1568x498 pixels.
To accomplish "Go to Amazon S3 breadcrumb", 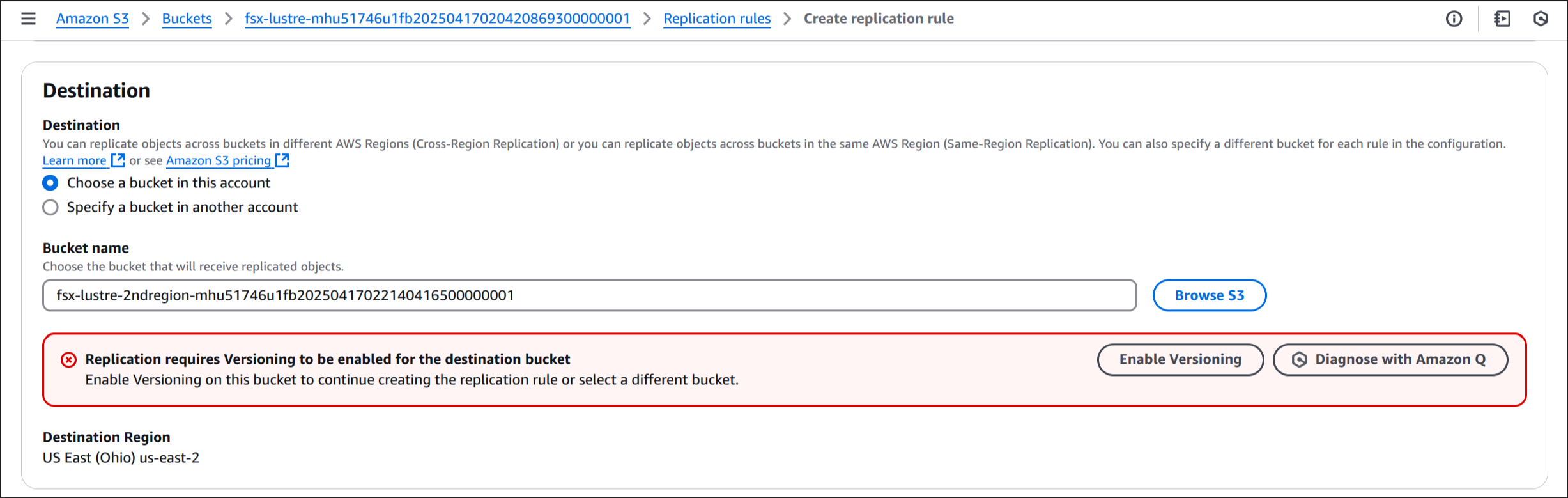I will tap(93, 19).
